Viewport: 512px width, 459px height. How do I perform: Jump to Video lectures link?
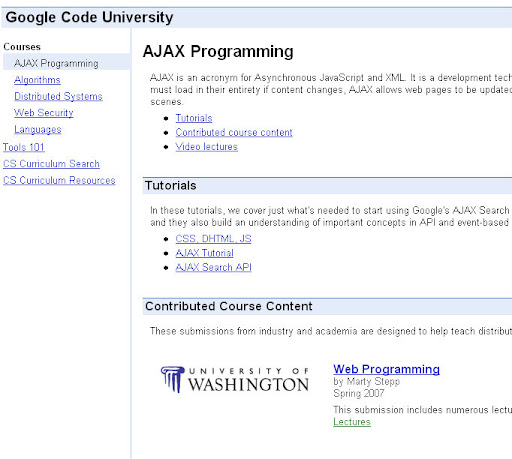click(206, 147)
